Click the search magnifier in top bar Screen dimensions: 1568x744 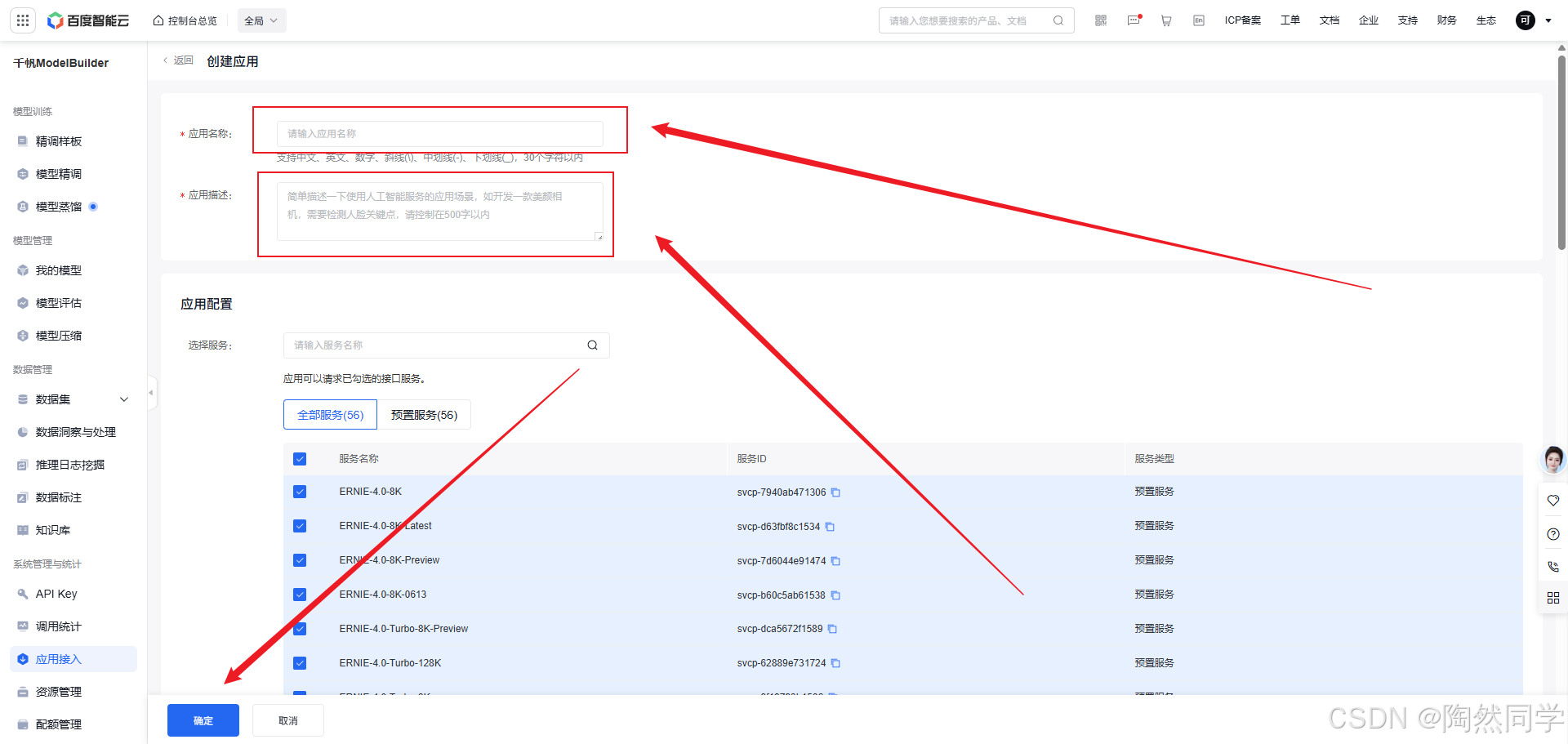(1058, 20)
